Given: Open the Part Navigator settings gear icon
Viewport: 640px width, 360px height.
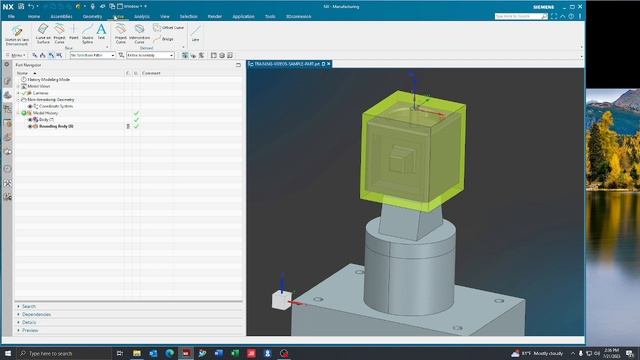Looking at the screenshot, I should 7,64.
